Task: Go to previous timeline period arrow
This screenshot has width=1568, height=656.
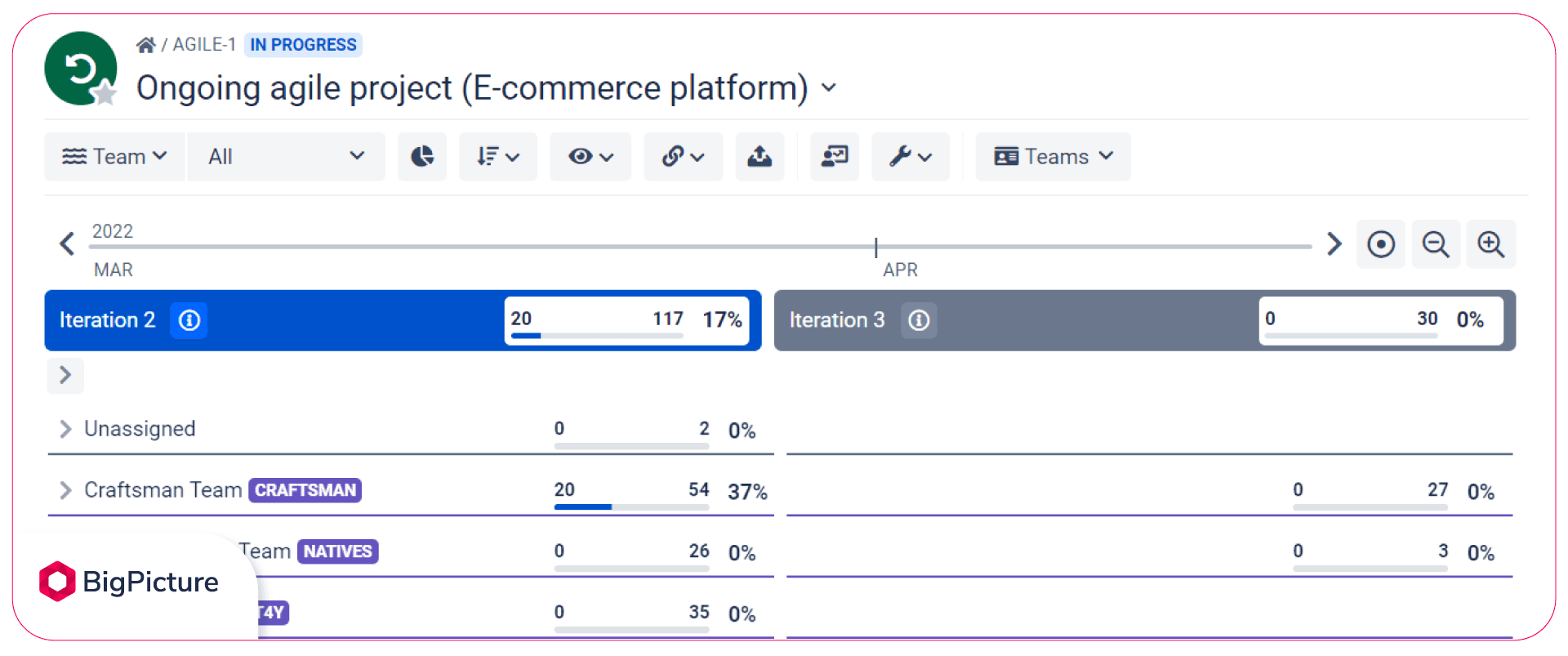Action: 67,243
